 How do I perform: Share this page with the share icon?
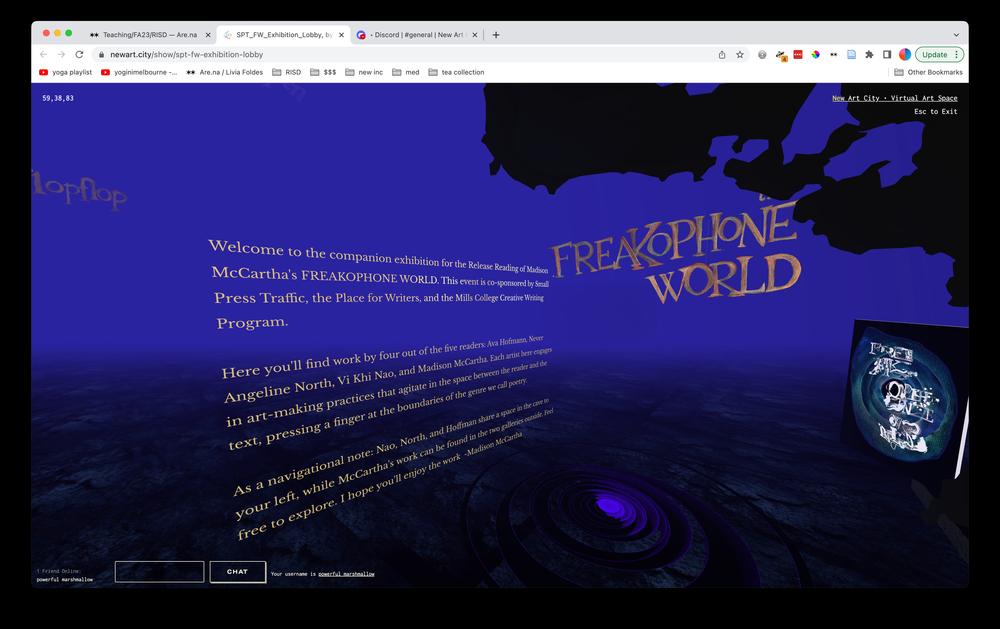click(x=722, y=55)
